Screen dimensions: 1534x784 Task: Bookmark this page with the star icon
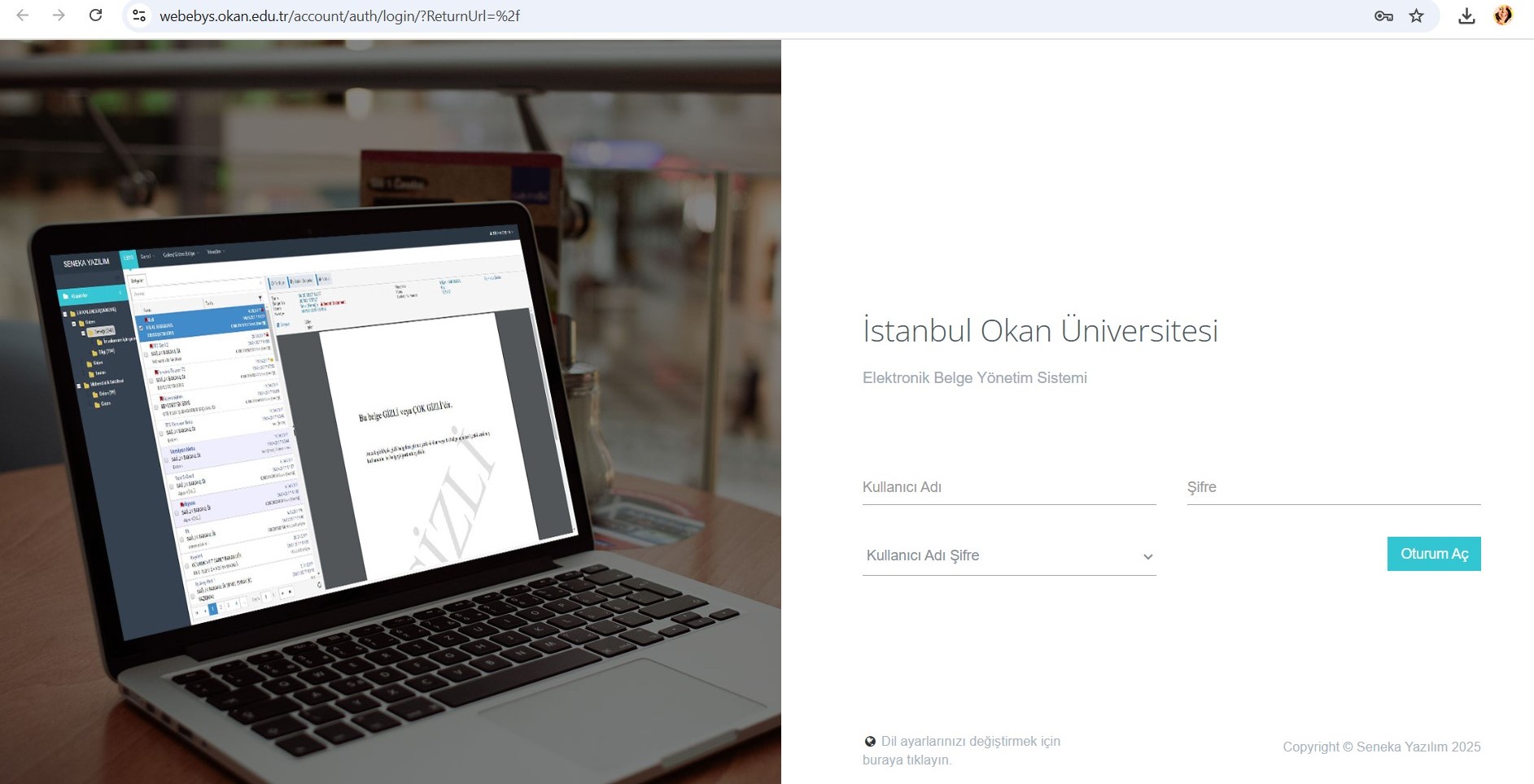tap(1417, 15)
